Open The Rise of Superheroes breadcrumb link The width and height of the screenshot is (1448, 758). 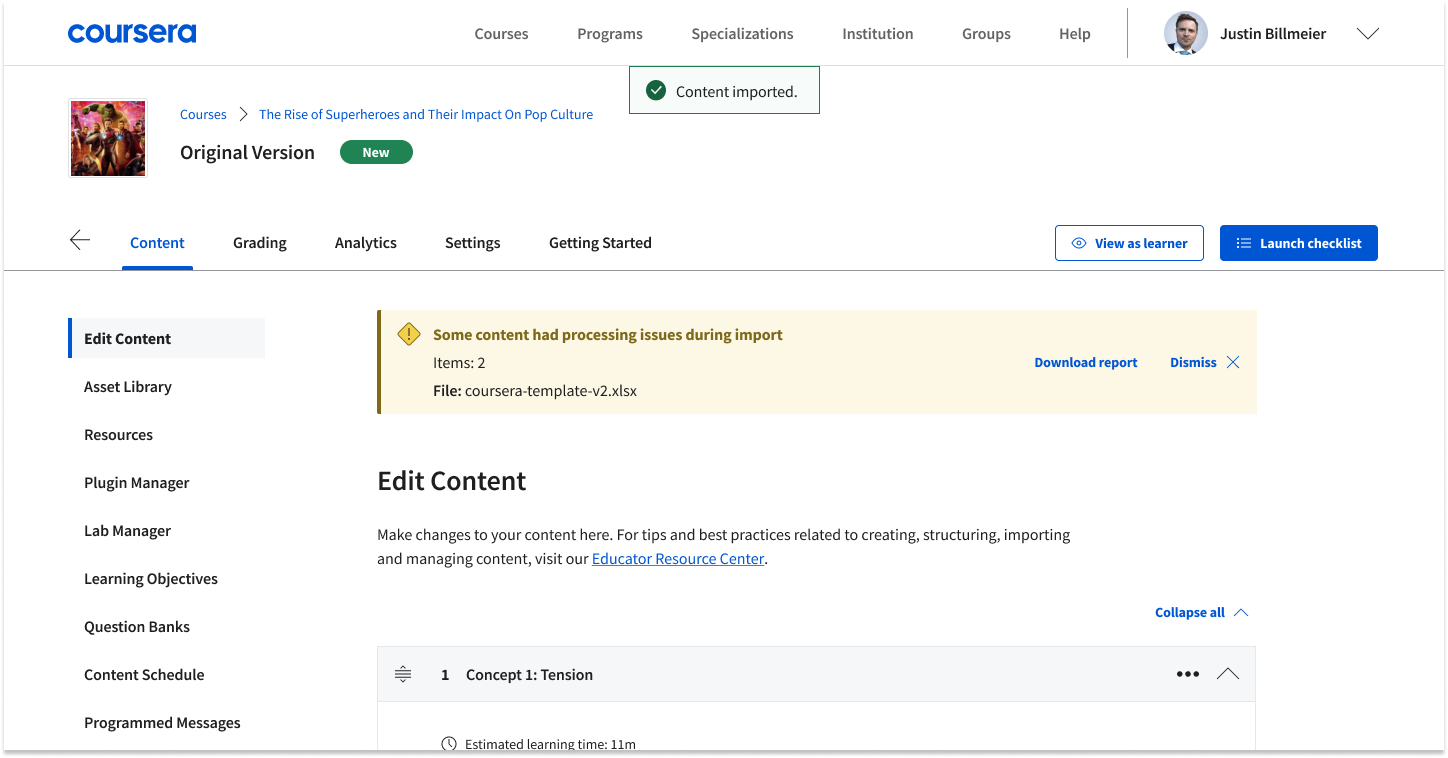tap(426, 114)
